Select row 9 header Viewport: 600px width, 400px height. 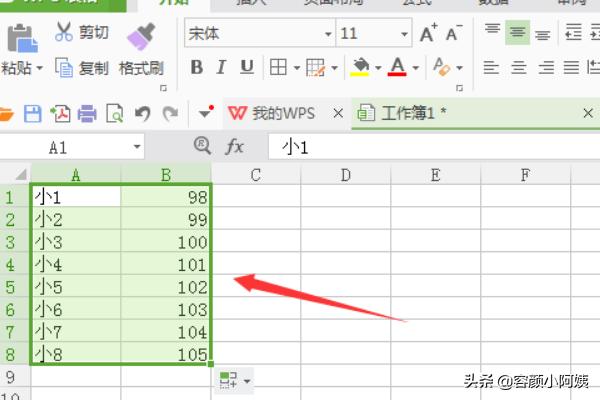(14, 377)
